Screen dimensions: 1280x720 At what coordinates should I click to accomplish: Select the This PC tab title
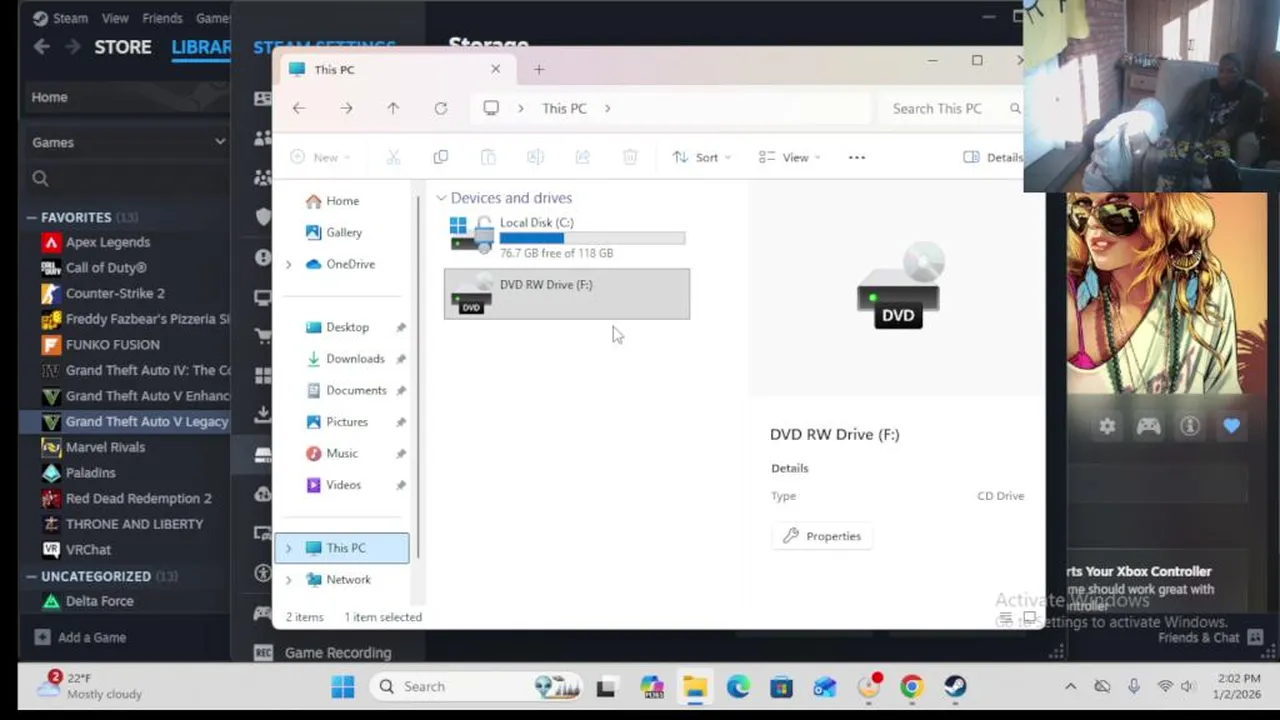coord(334,69)
